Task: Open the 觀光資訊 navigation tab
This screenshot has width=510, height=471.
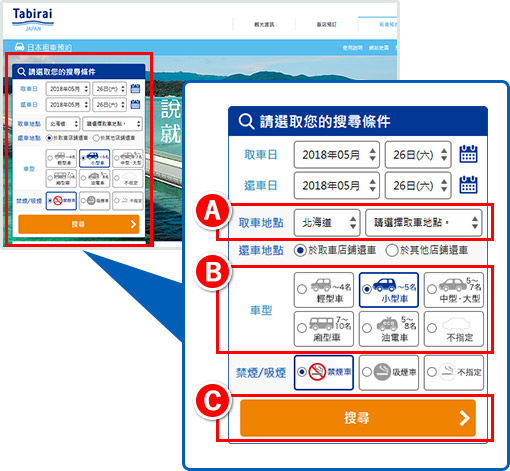Action: (x=264, y=24)
